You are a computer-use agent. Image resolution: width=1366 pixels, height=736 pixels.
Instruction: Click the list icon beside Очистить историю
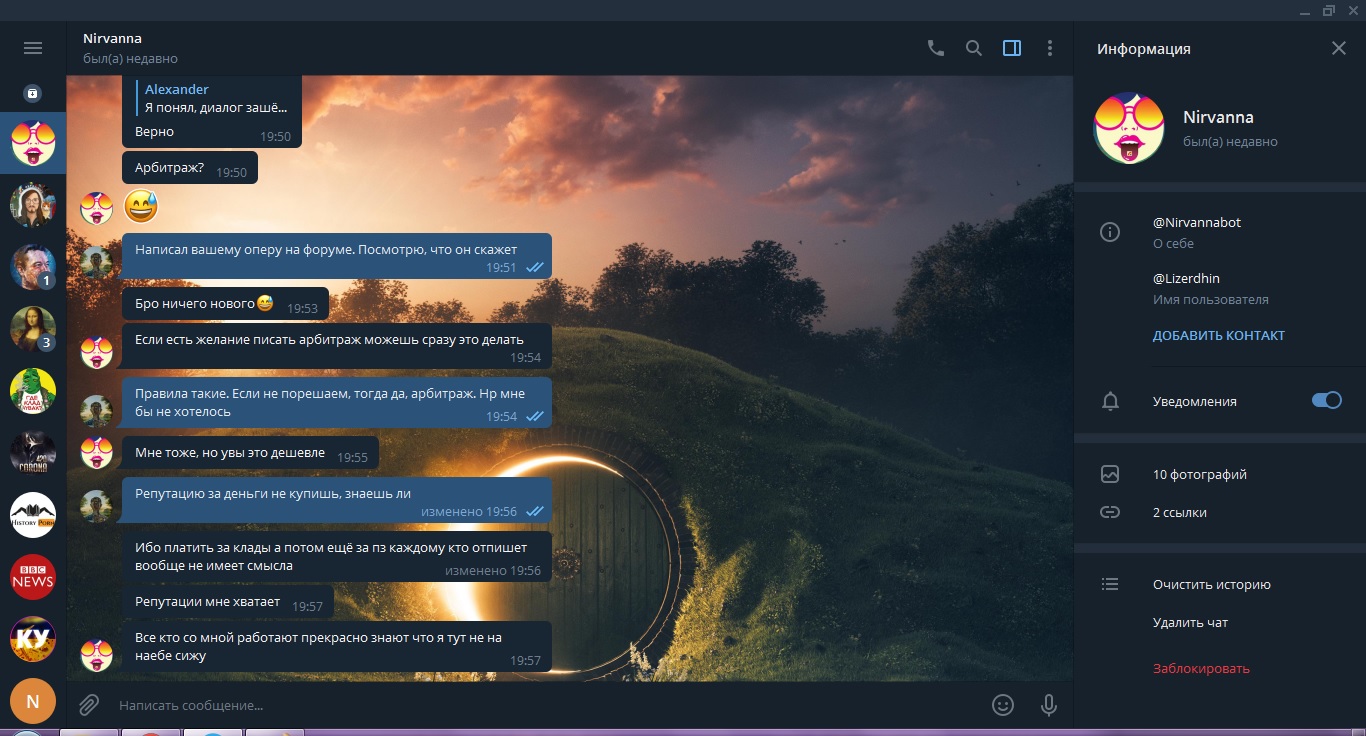click(x=1109, y=584)
